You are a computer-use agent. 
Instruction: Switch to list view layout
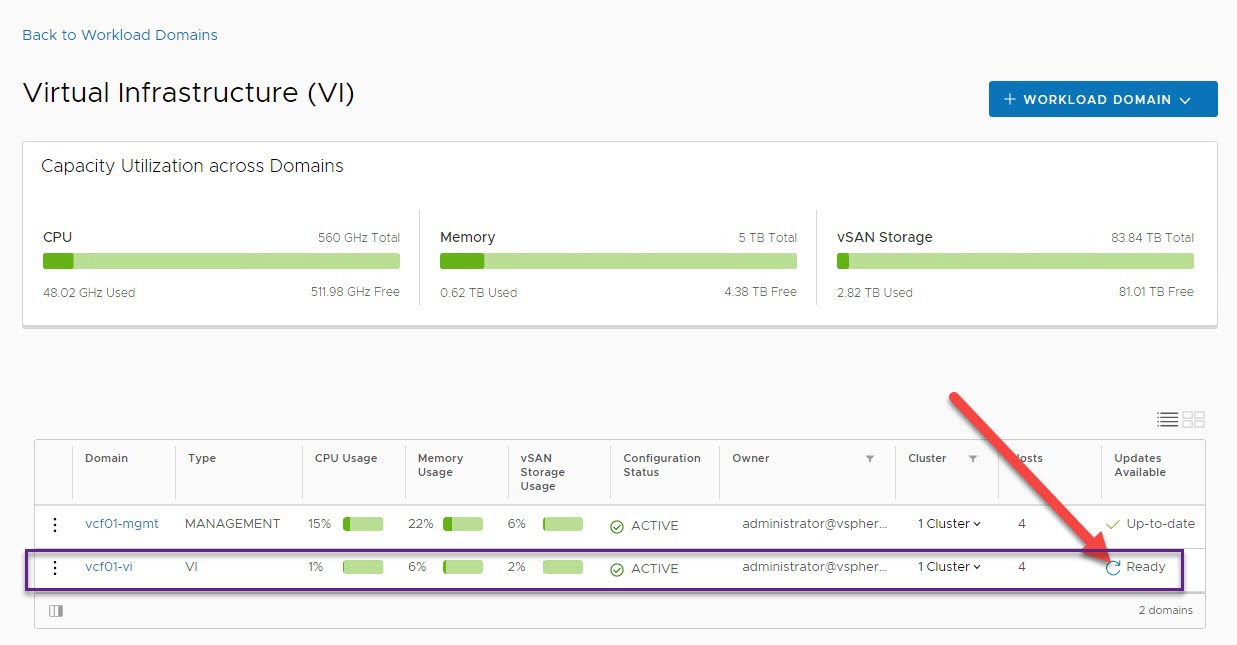1166,419
